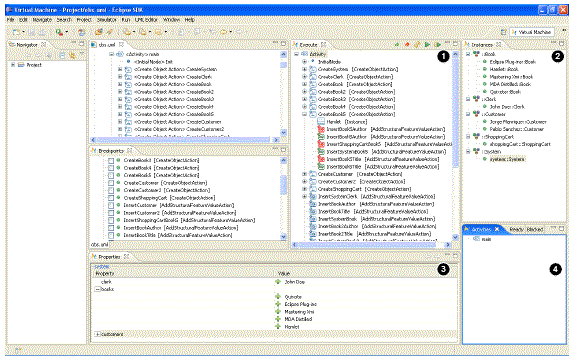
Task: Toggle CreateCustomer breakpoint checkbox in Breakpoints
Action: (x=111, y=183)
